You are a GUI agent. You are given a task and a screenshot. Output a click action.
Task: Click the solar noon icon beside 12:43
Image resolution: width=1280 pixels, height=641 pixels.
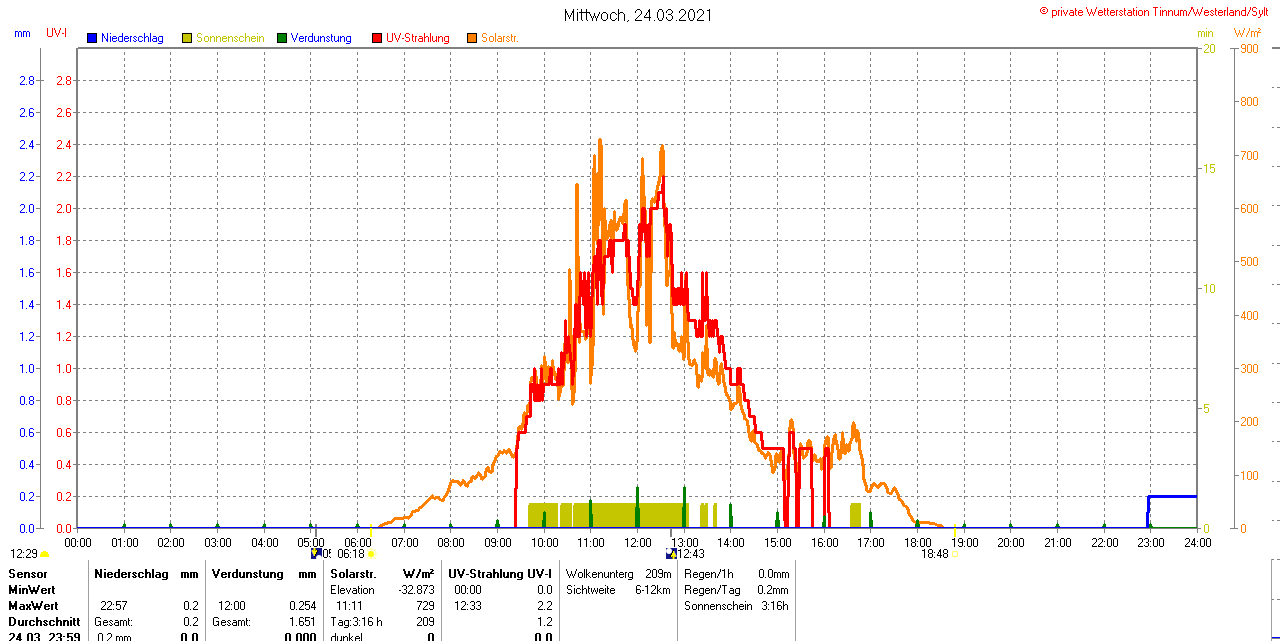(x=671, y=553)
